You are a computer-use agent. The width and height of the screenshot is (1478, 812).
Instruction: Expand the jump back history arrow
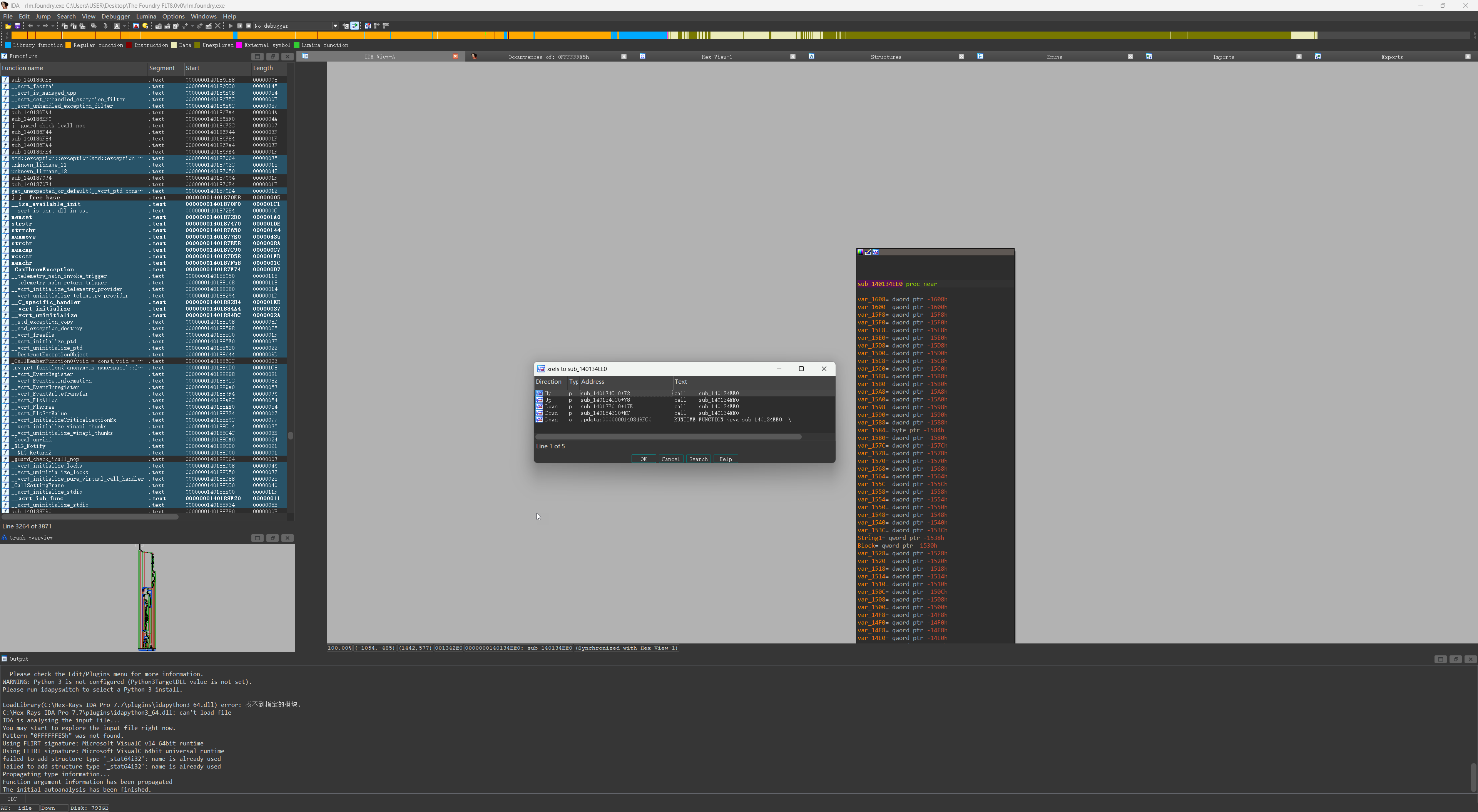click(38, 26)
